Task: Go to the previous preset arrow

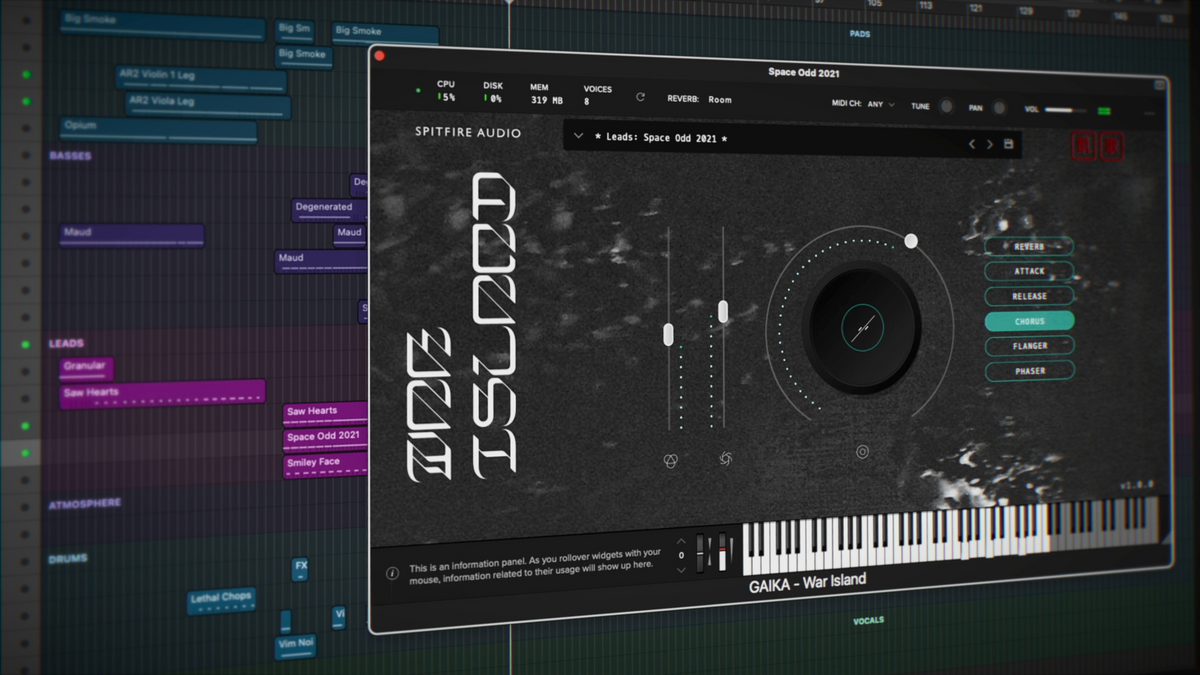Action: pyautogui.click(x=971, y=145)
